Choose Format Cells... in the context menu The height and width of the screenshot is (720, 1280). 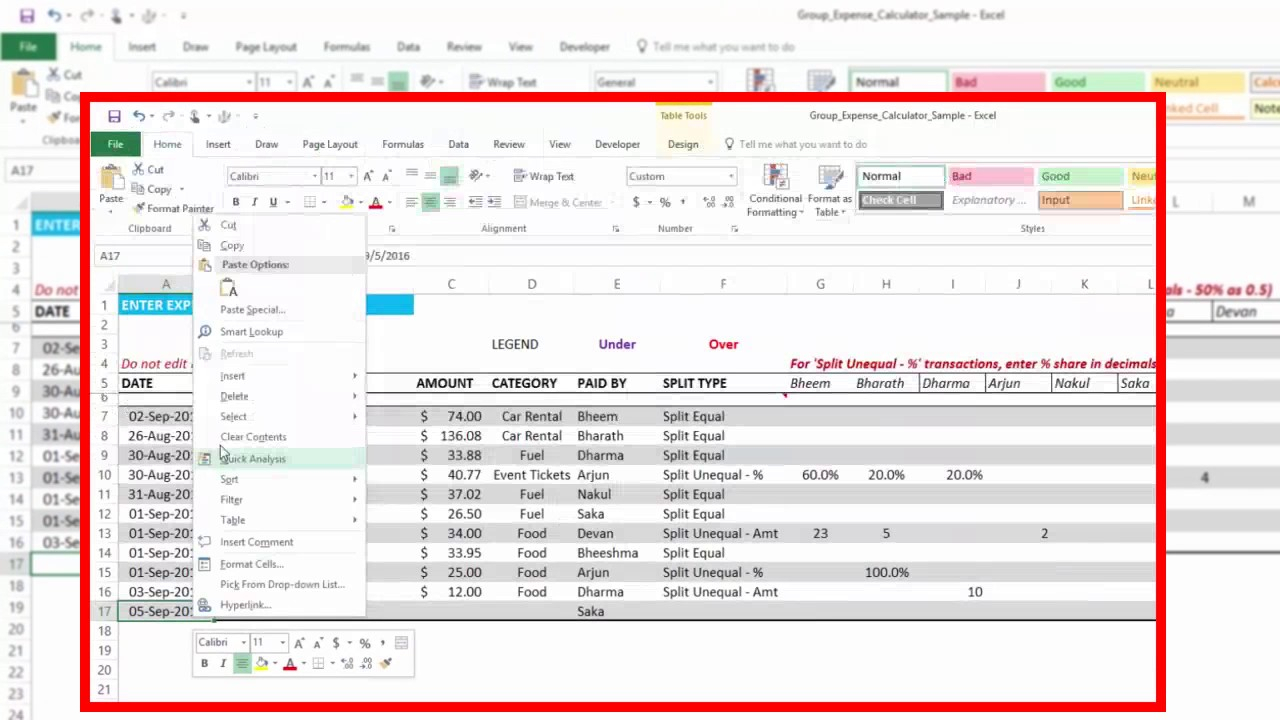coord(252,564)
